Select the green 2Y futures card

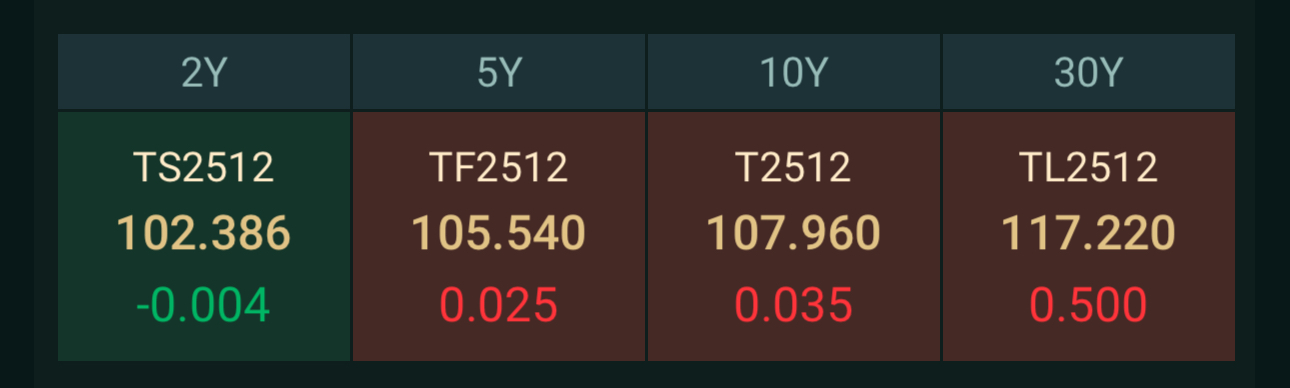pos(204,236)
